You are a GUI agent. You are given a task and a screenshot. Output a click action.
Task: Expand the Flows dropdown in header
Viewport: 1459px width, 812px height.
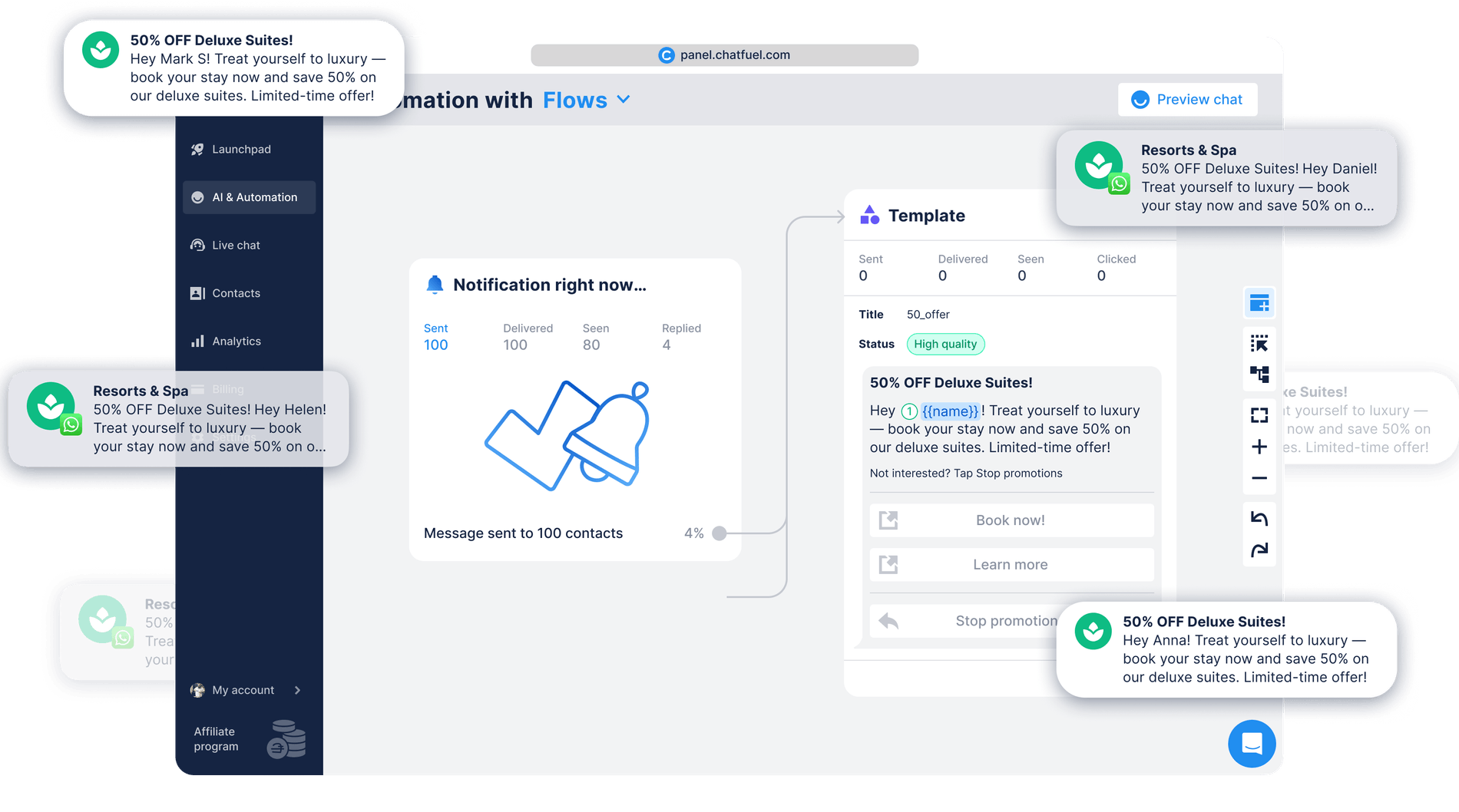(x=624, y=100)
